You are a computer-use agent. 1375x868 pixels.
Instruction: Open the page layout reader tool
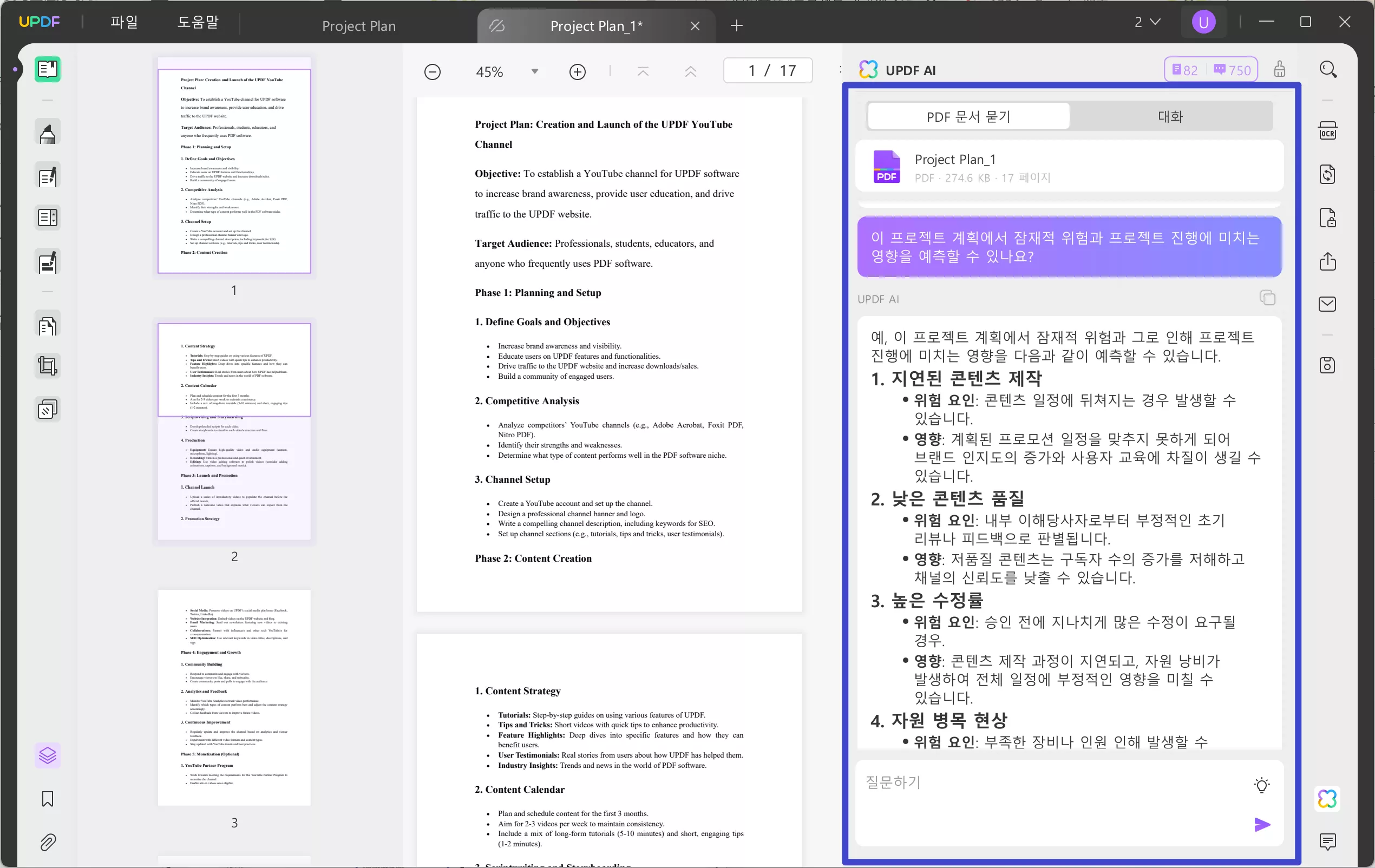48,218
